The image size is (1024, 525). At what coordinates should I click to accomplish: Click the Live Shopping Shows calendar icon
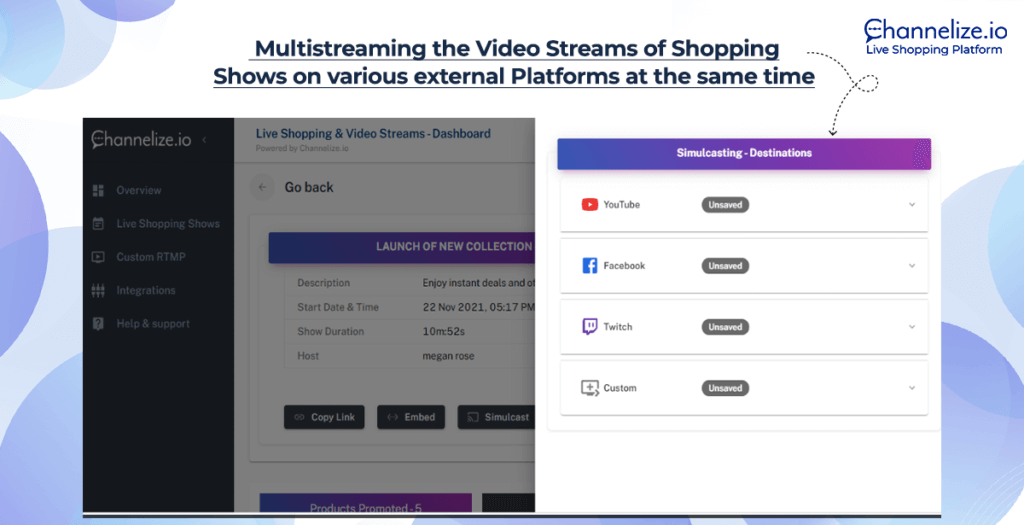(98, 223)
